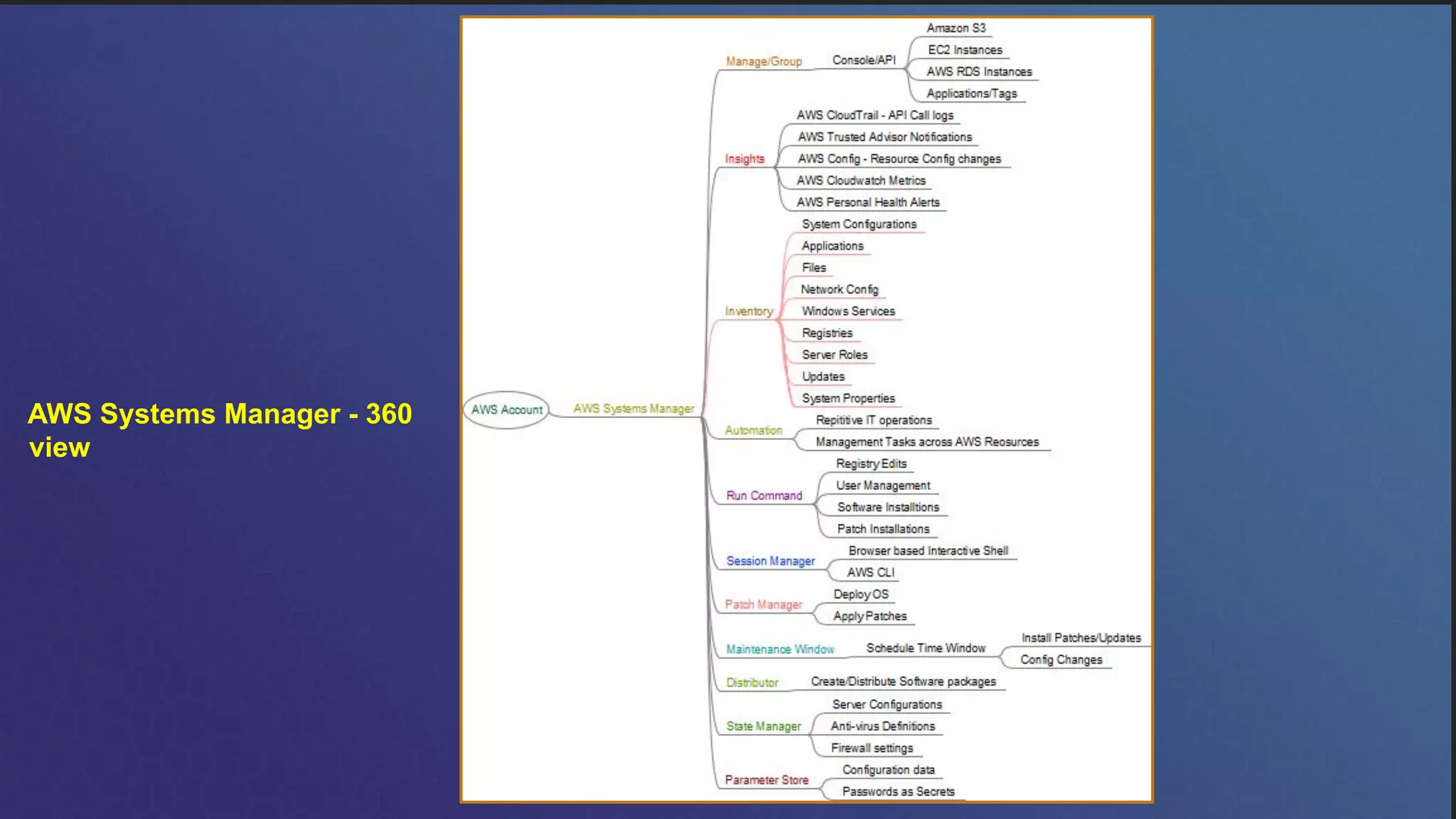1456x819 pixels.
Task: Select the Inventory branch label
Action: point(749,311)
